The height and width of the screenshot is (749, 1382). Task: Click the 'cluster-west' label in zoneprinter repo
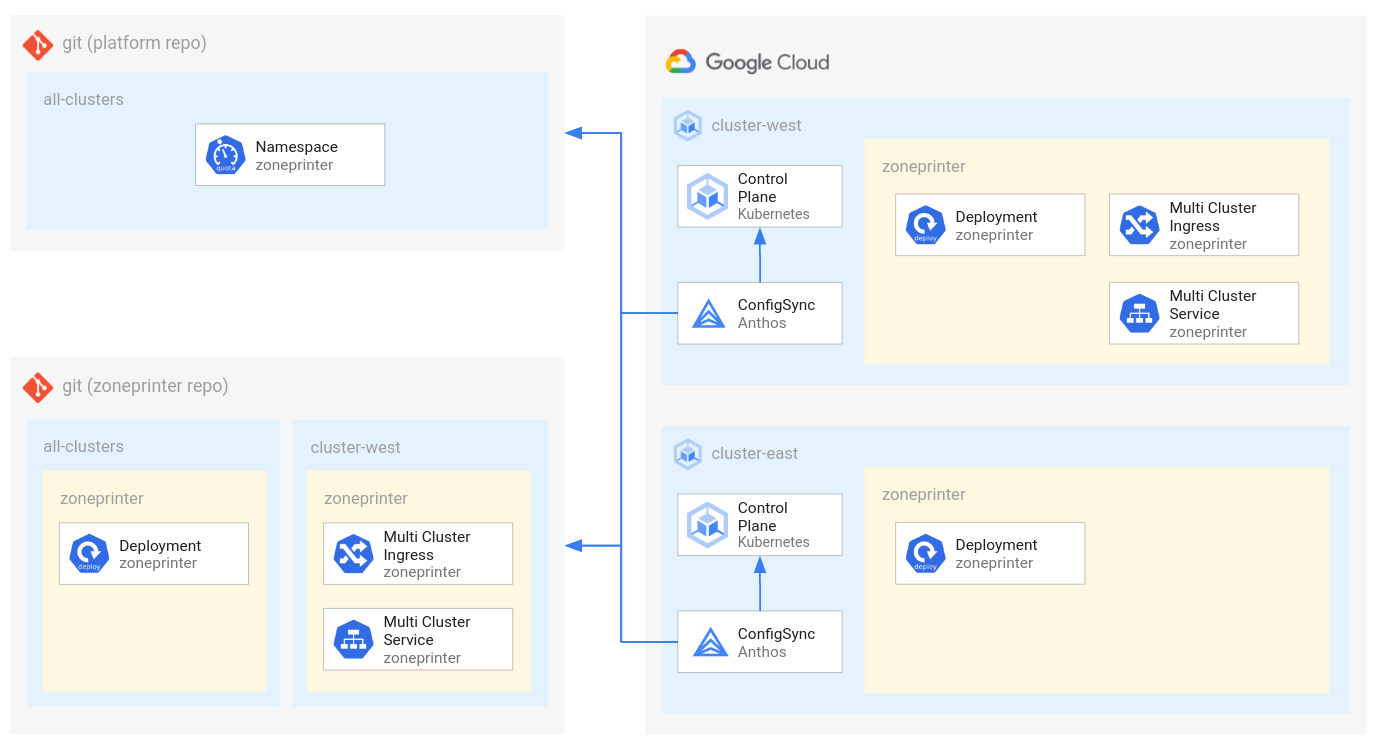coord(355,447)
